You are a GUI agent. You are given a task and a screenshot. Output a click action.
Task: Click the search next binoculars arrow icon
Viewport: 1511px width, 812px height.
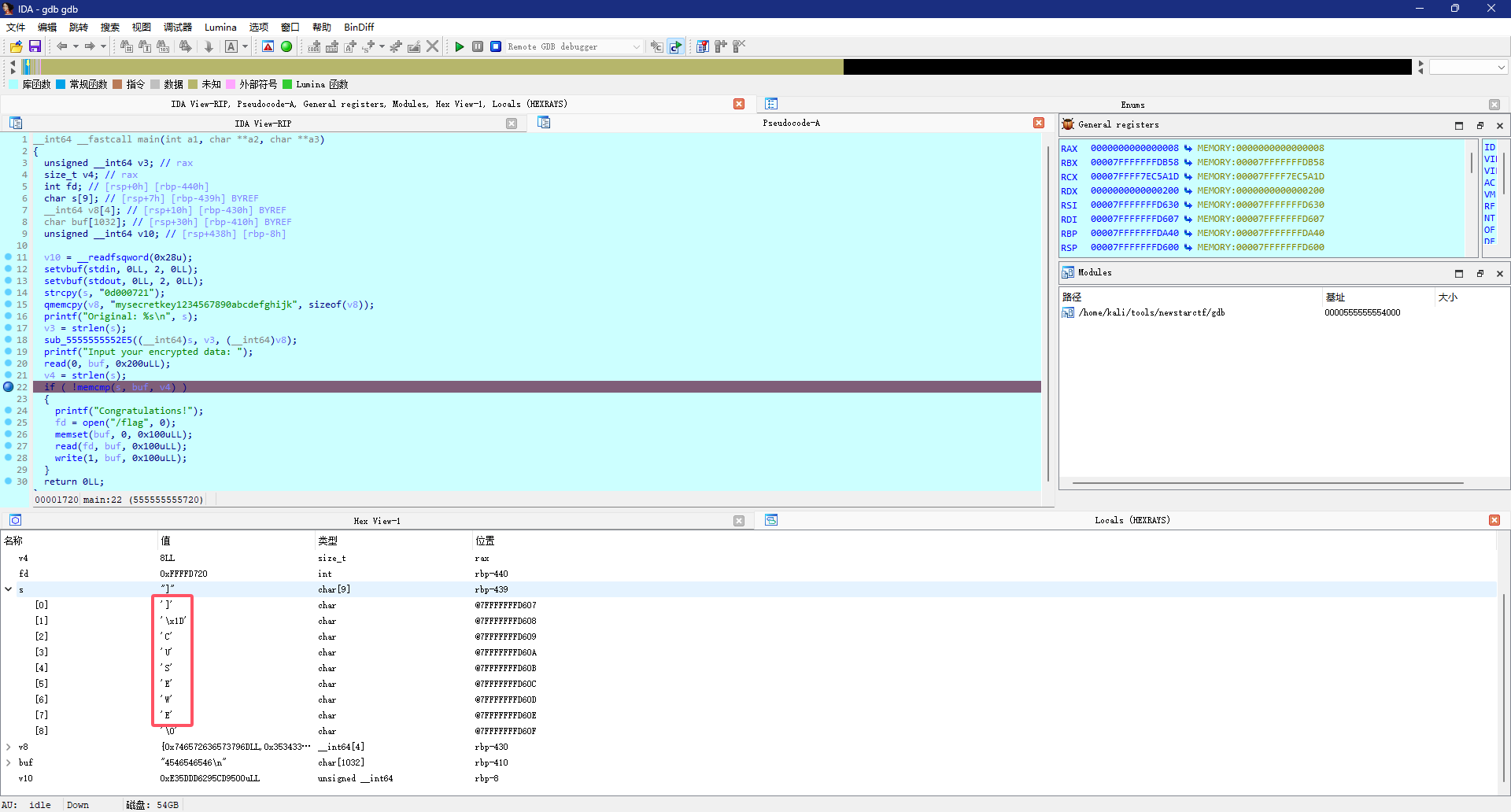coord(186,46)
